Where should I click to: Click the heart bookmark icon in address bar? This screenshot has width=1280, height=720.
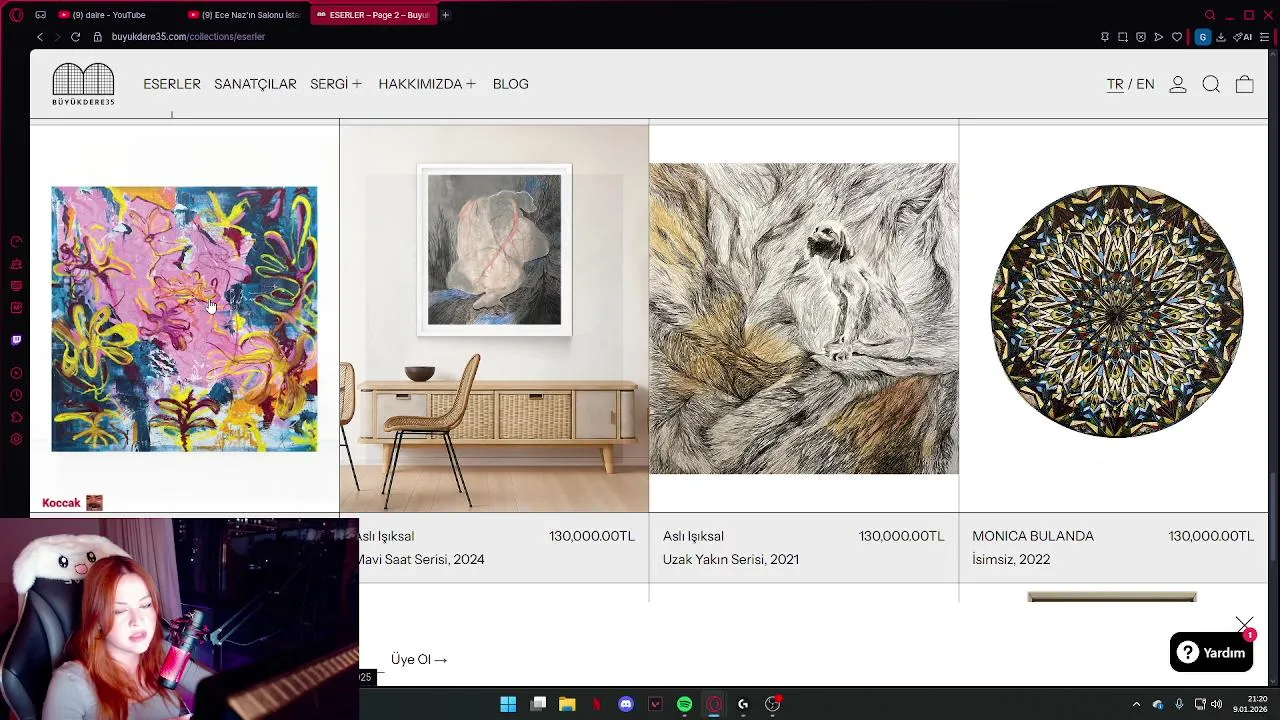tap(1177, 37)
